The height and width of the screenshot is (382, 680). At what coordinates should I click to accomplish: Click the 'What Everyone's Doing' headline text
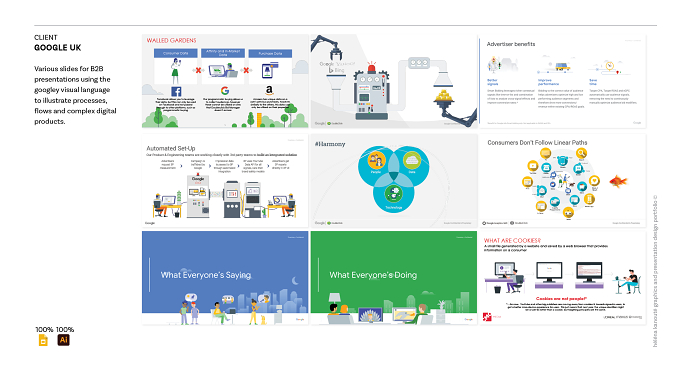[x=373, y=275]
